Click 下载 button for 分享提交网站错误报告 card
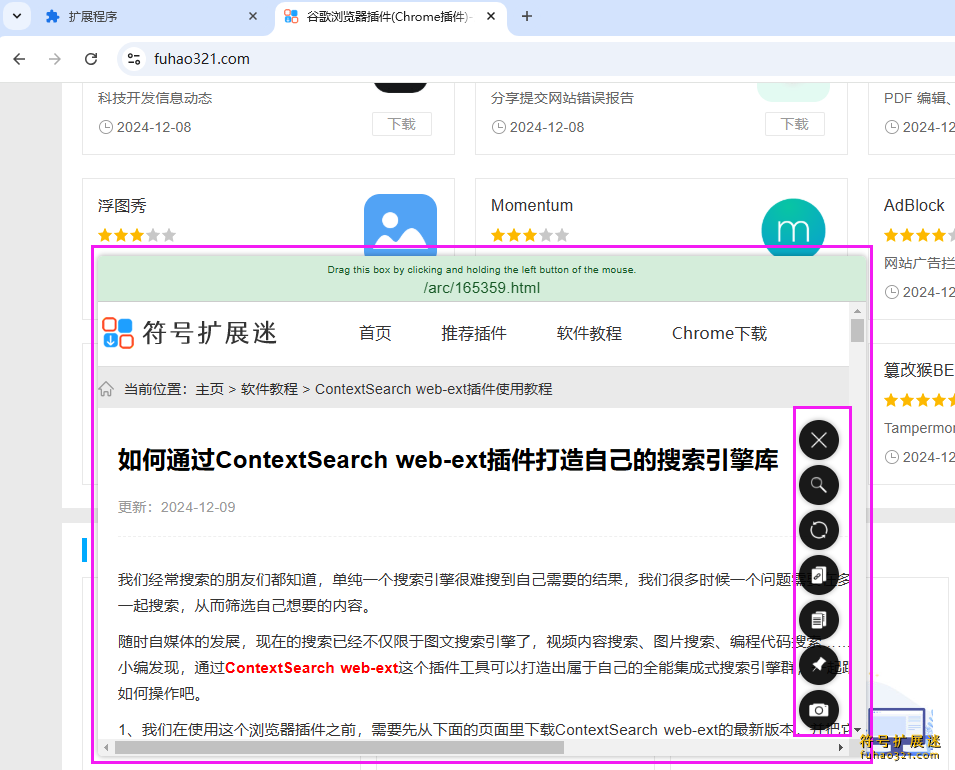 tap(795, 124)
